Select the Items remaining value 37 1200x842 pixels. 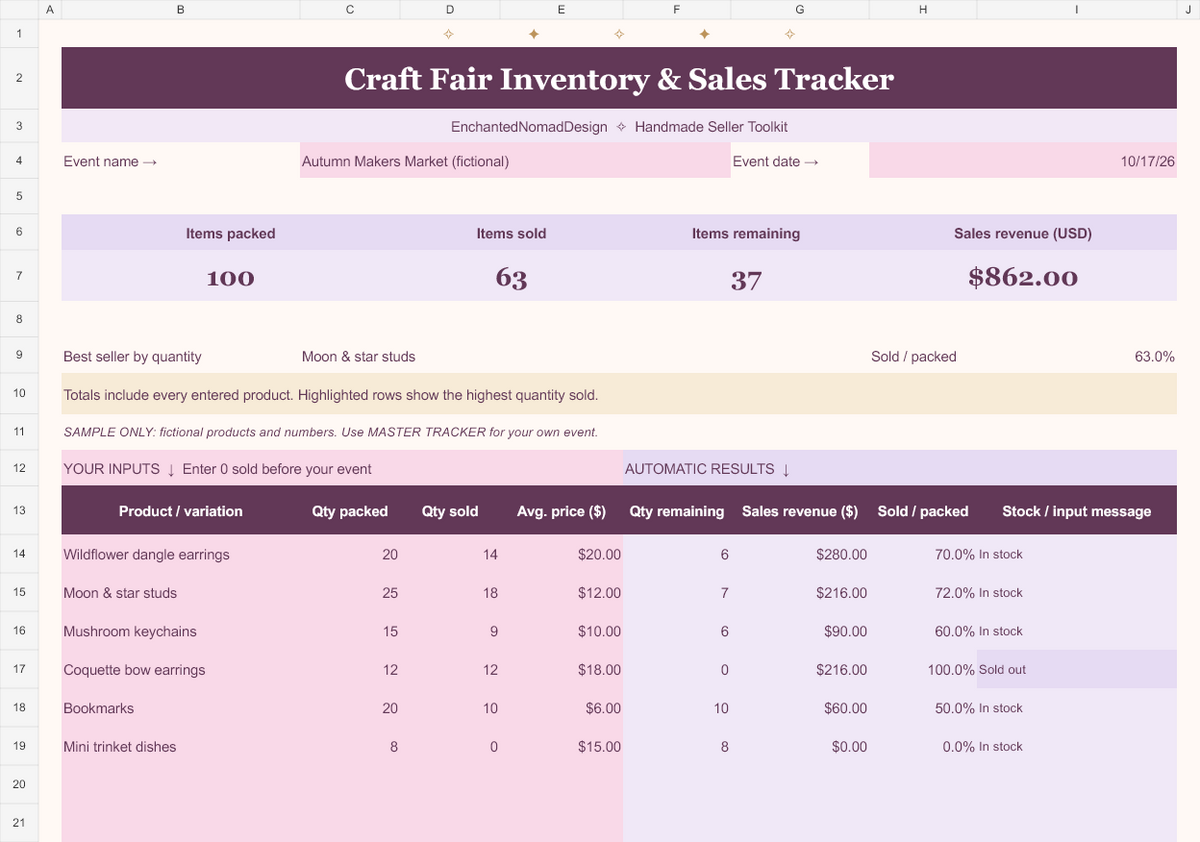746,277
